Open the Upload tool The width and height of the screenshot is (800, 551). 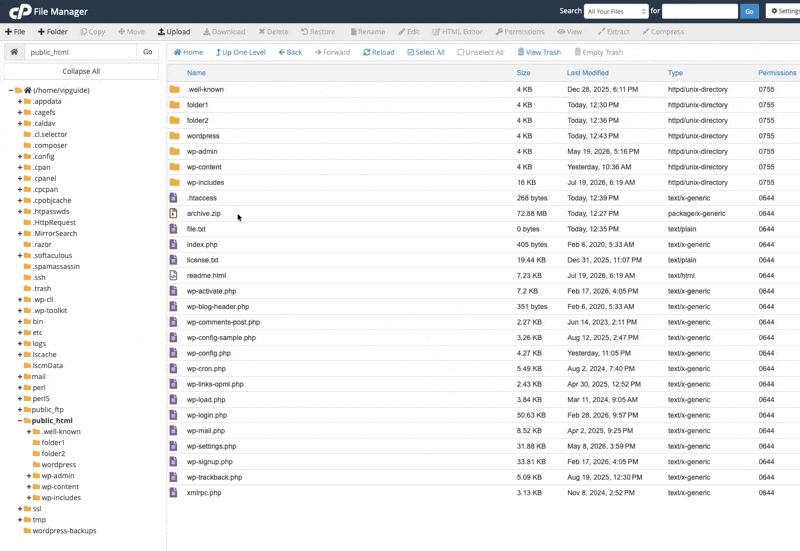pyautogui.click(x=174, y=32)
